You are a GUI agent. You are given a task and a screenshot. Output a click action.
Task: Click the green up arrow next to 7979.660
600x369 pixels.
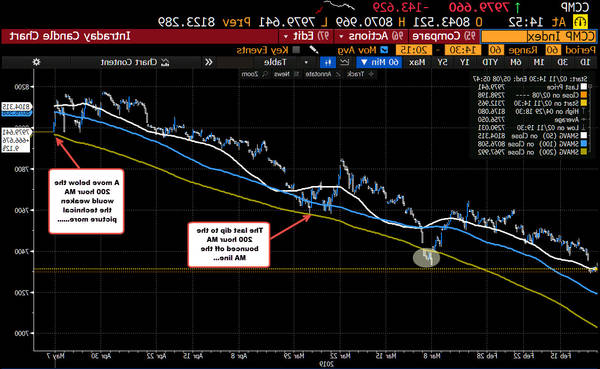click(x=517, y=7)
